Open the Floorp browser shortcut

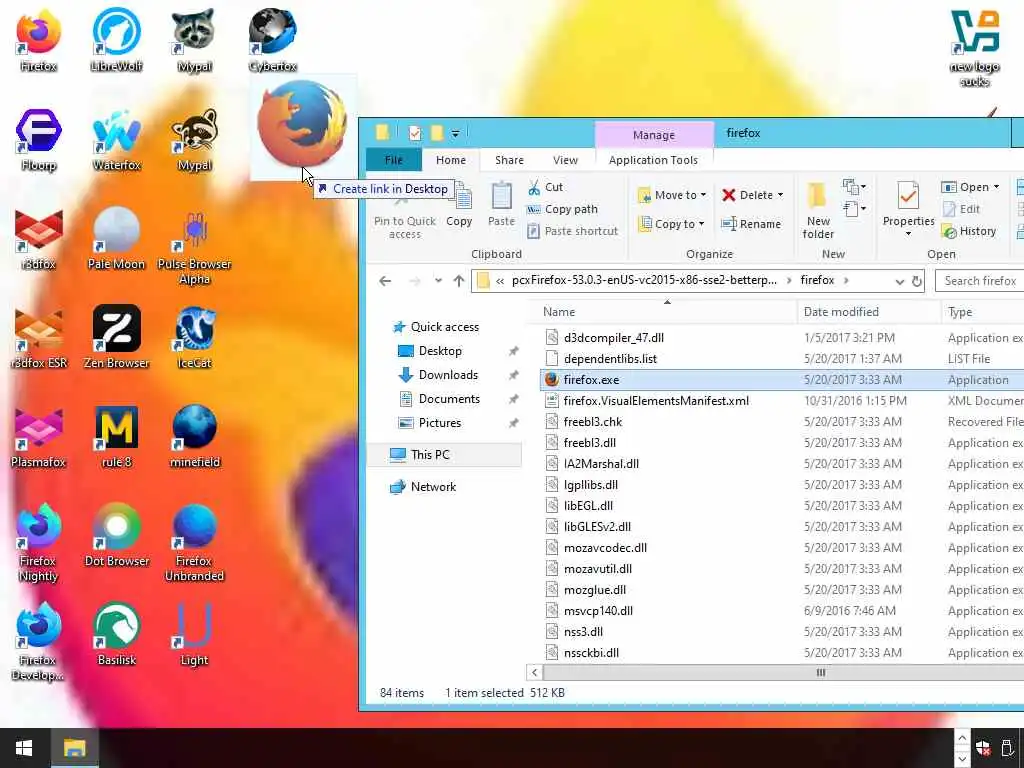click(x=38, y=139)
